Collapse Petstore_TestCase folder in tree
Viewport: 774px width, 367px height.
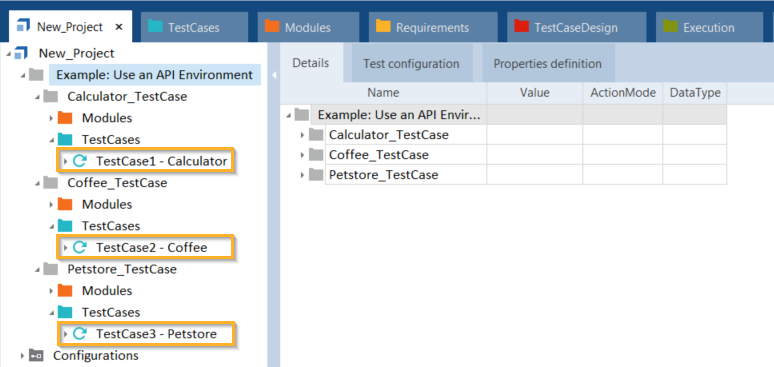coord(37,270)
